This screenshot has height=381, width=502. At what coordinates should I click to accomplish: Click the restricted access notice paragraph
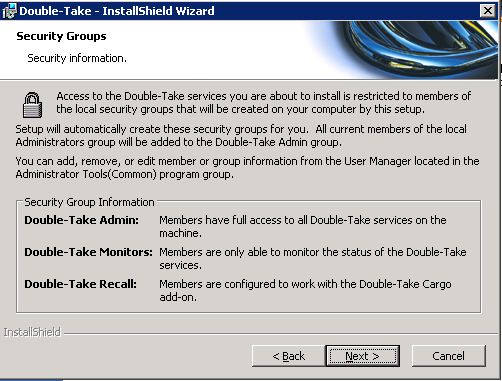click(x=263, y=103)
